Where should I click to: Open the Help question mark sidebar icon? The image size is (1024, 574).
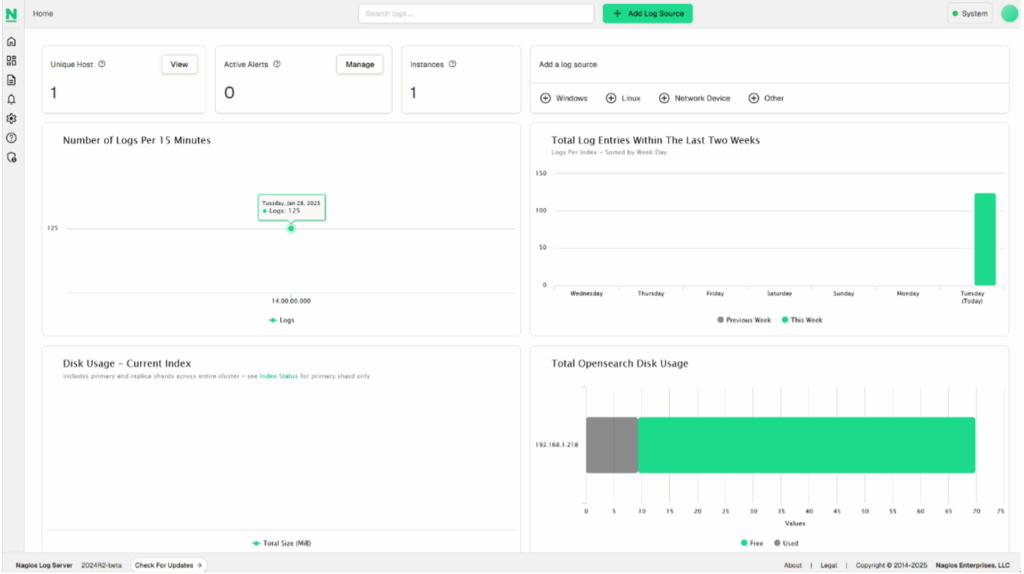[11, 138]
